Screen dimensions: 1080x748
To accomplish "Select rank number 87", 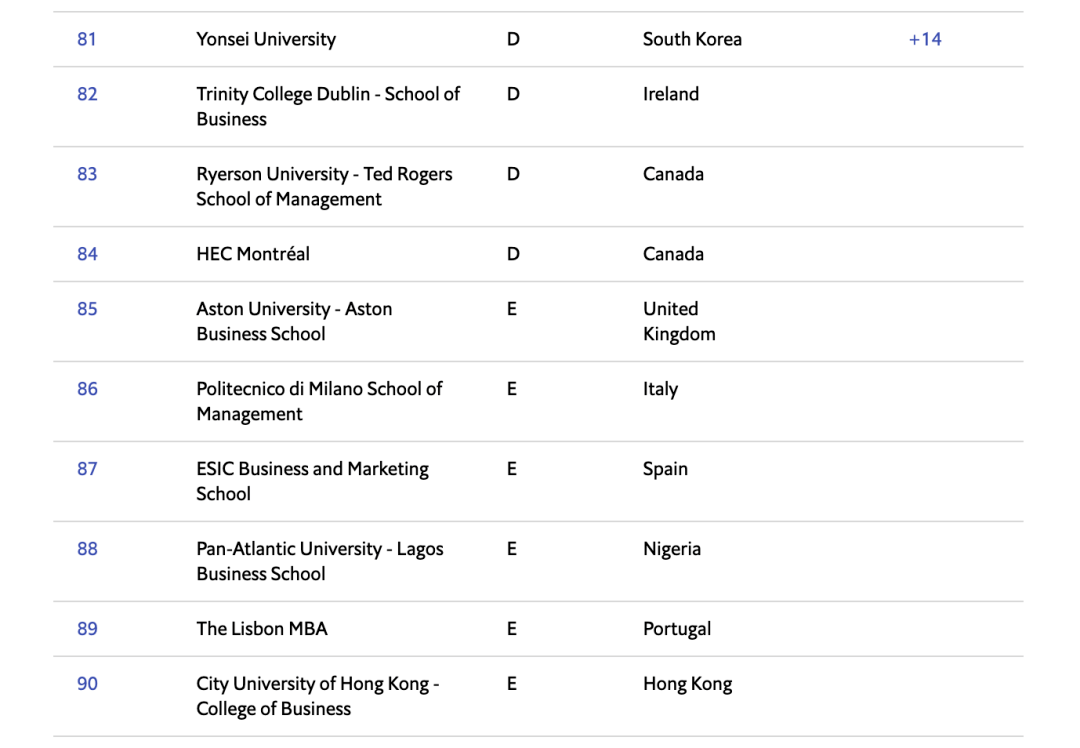I will pos(87,469).
